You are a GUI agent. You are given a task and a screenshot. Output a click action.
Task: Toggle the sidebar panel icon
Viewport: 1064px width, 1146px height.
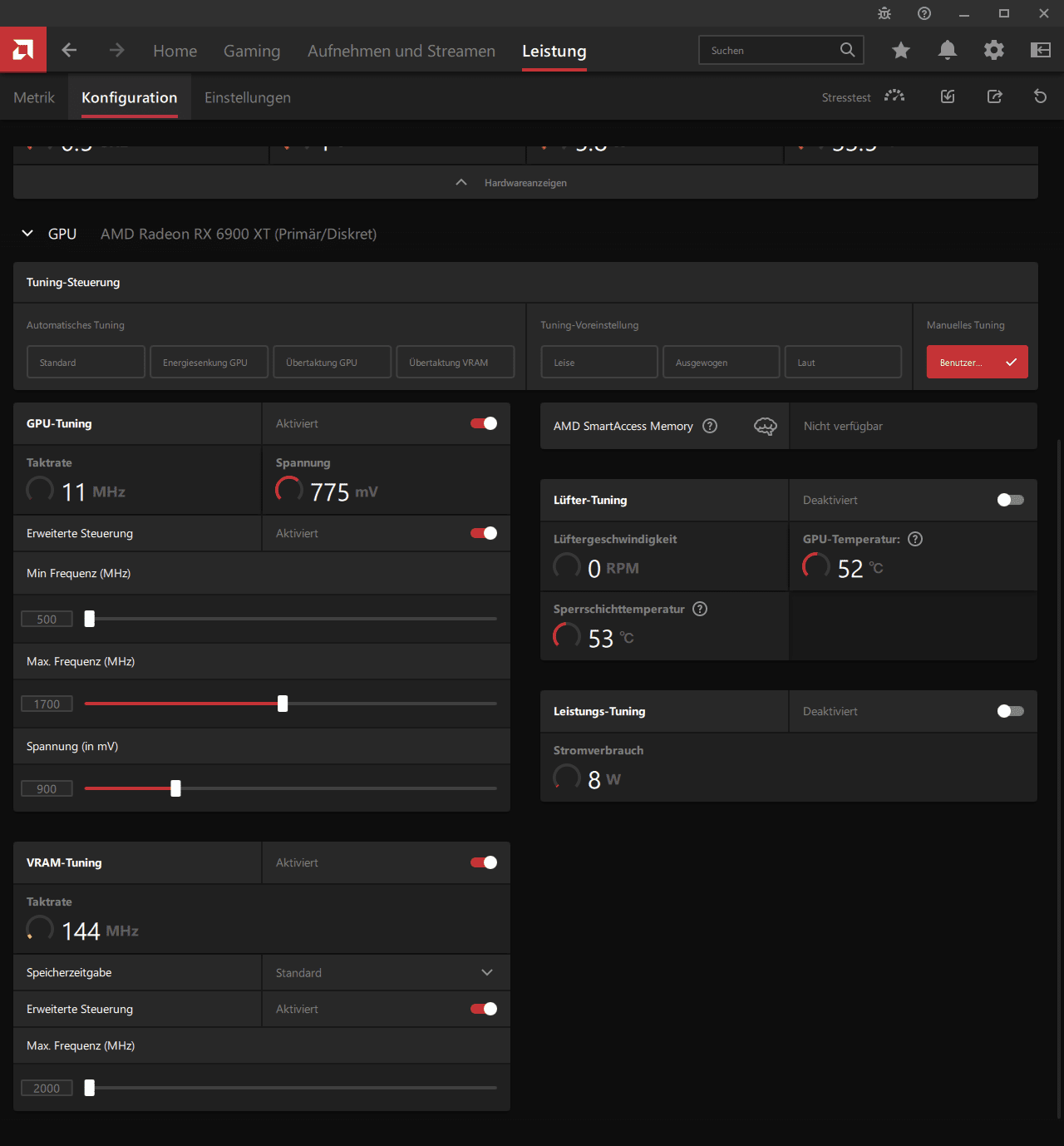point(1041,51)
